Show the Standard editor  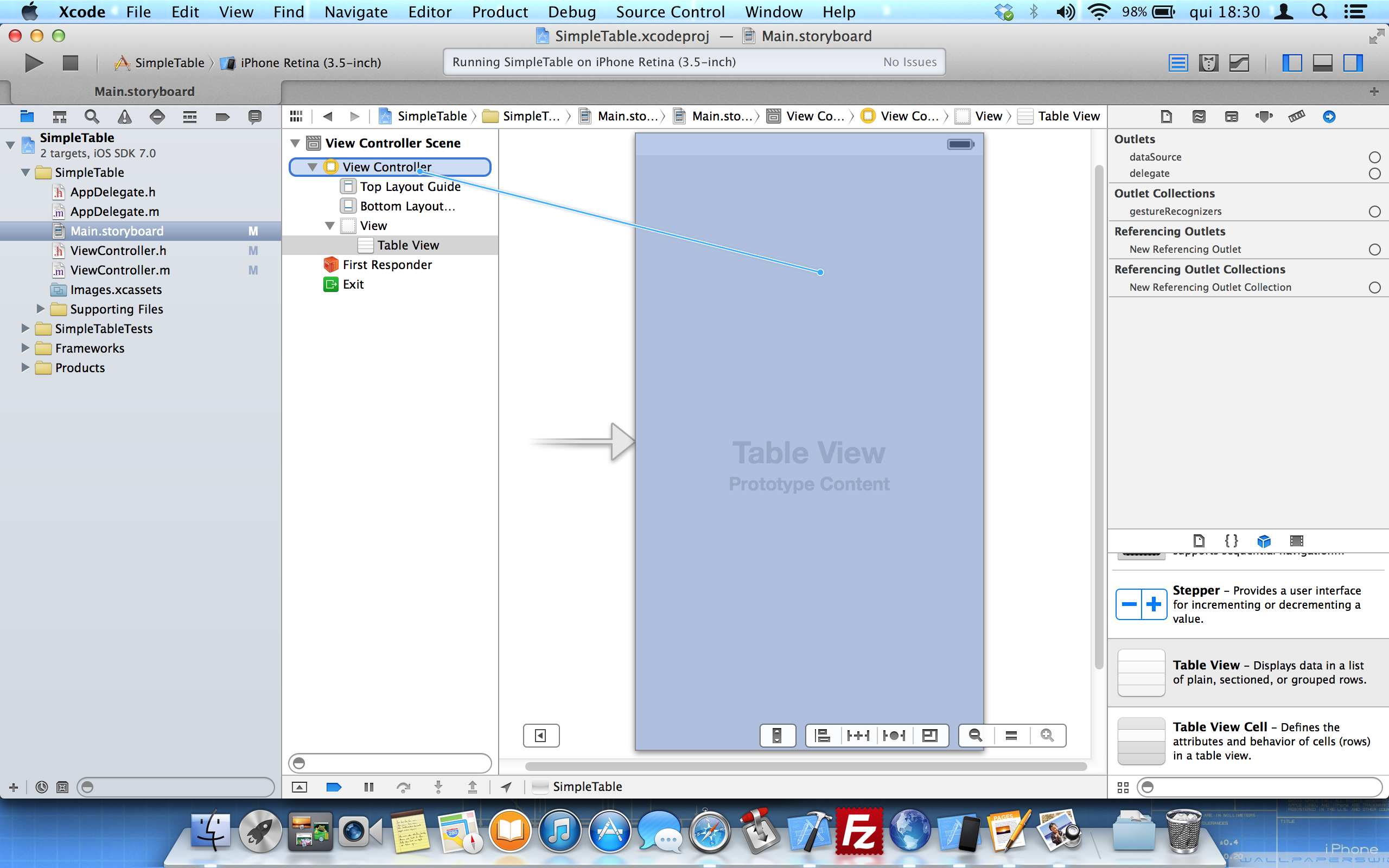(1178, 62)
